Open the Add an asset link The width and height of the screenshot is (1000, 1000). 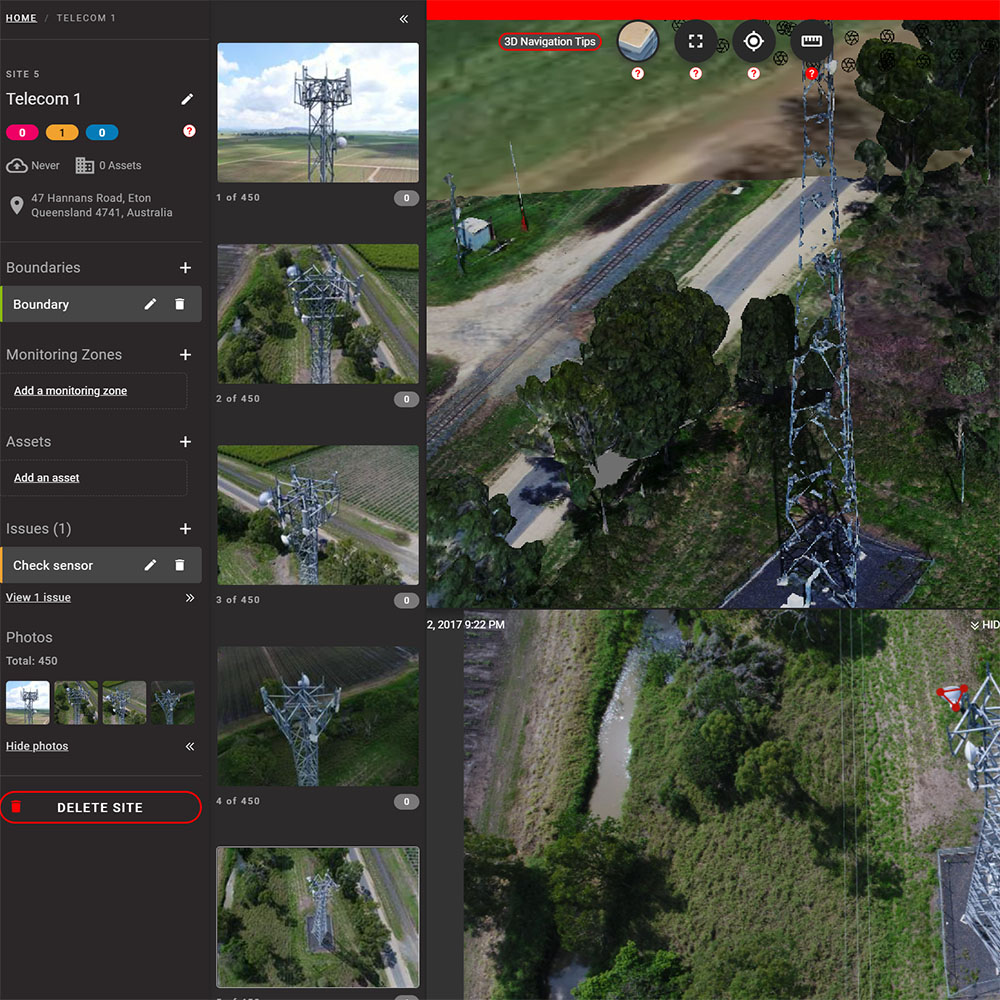47,478
